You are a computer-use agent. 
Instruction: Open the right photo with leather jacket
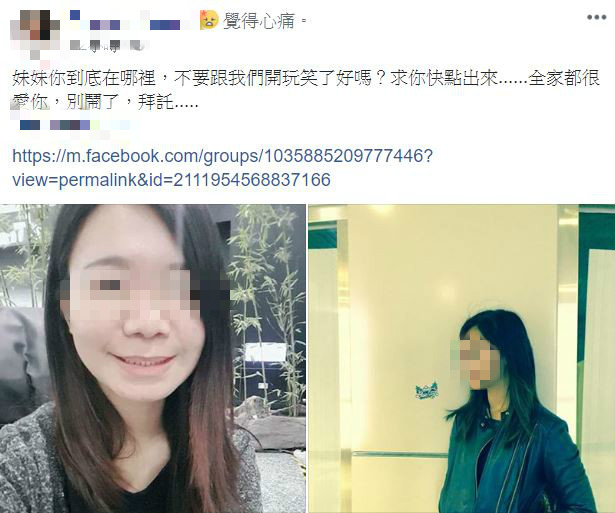(x=462, y=358)
